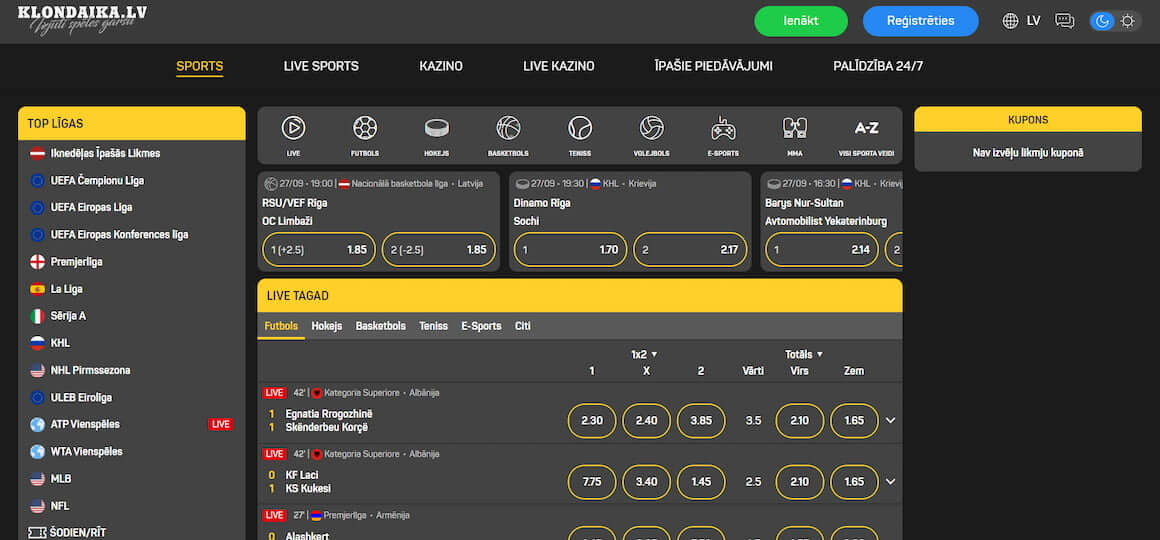Screen dimensions: 1160x540
Task: Switch to Hokejs live tab
Action: tap(327, 325)
